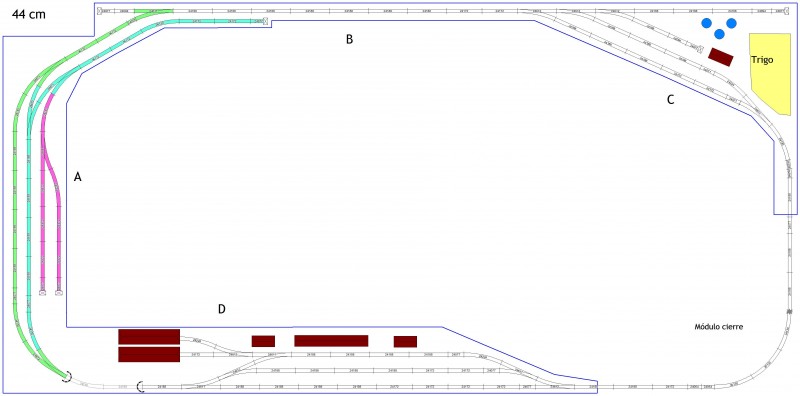Select the top-left blue silo circle
Screen dimensions: 800x396
[x=707, y=23]
